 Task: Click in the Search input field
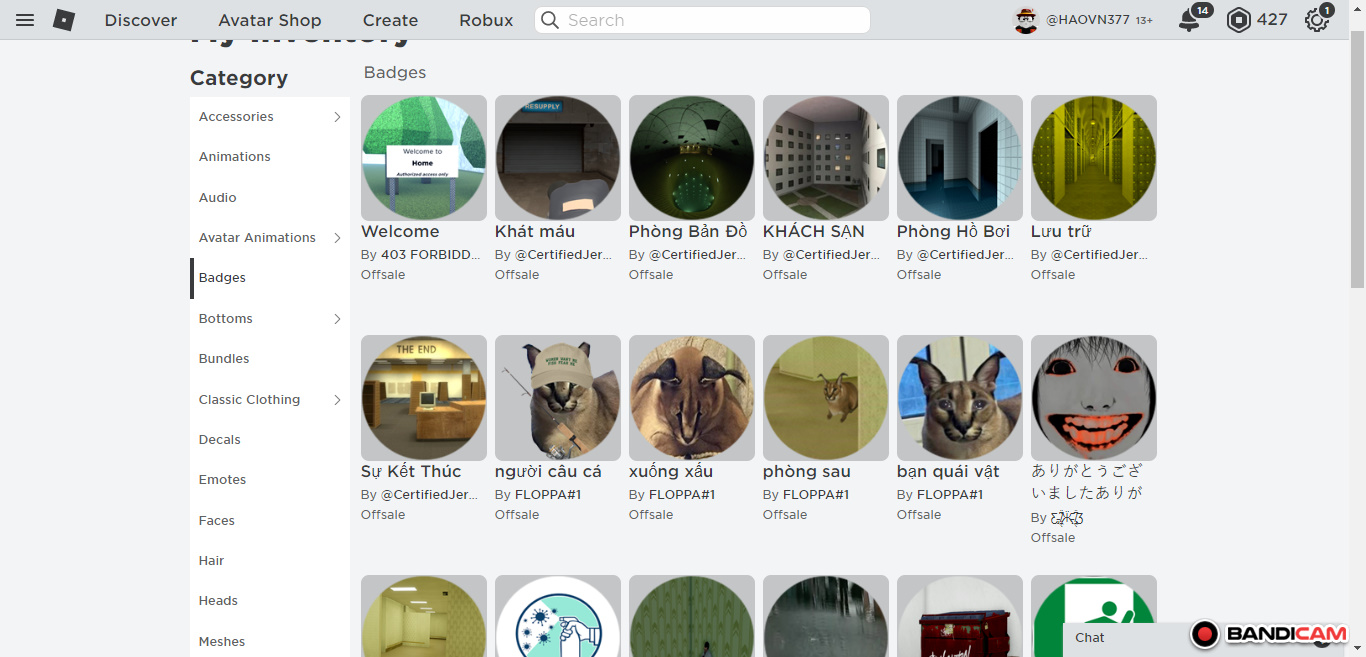(710, 20)
